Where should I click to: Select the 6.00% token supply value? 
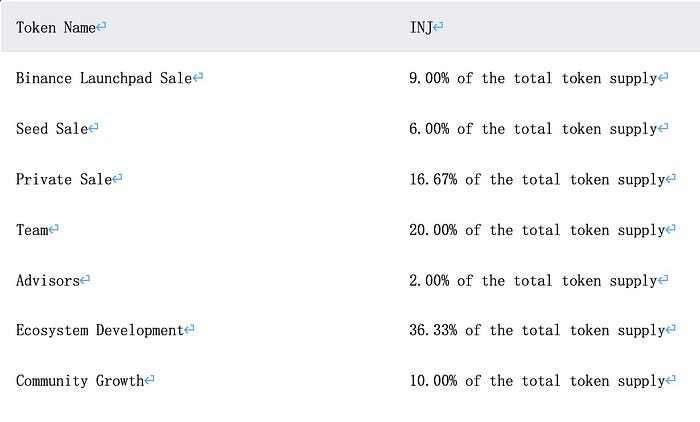(532, 129)
